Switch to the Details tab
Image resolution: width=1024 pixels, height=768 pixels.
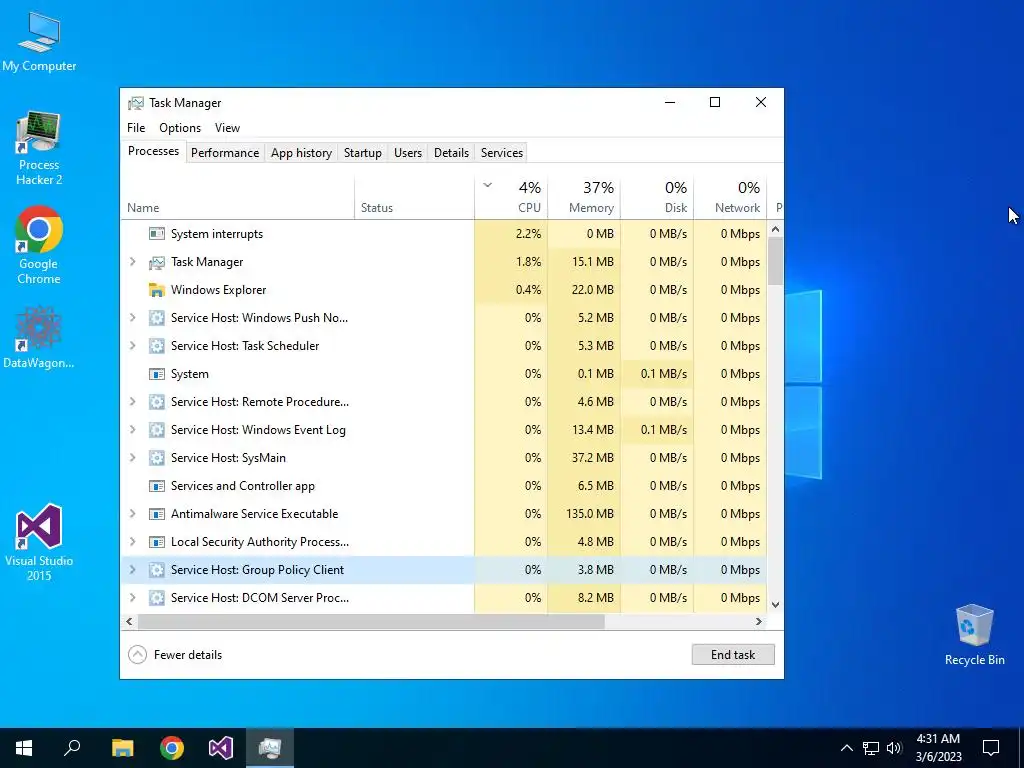click(451, 153)
